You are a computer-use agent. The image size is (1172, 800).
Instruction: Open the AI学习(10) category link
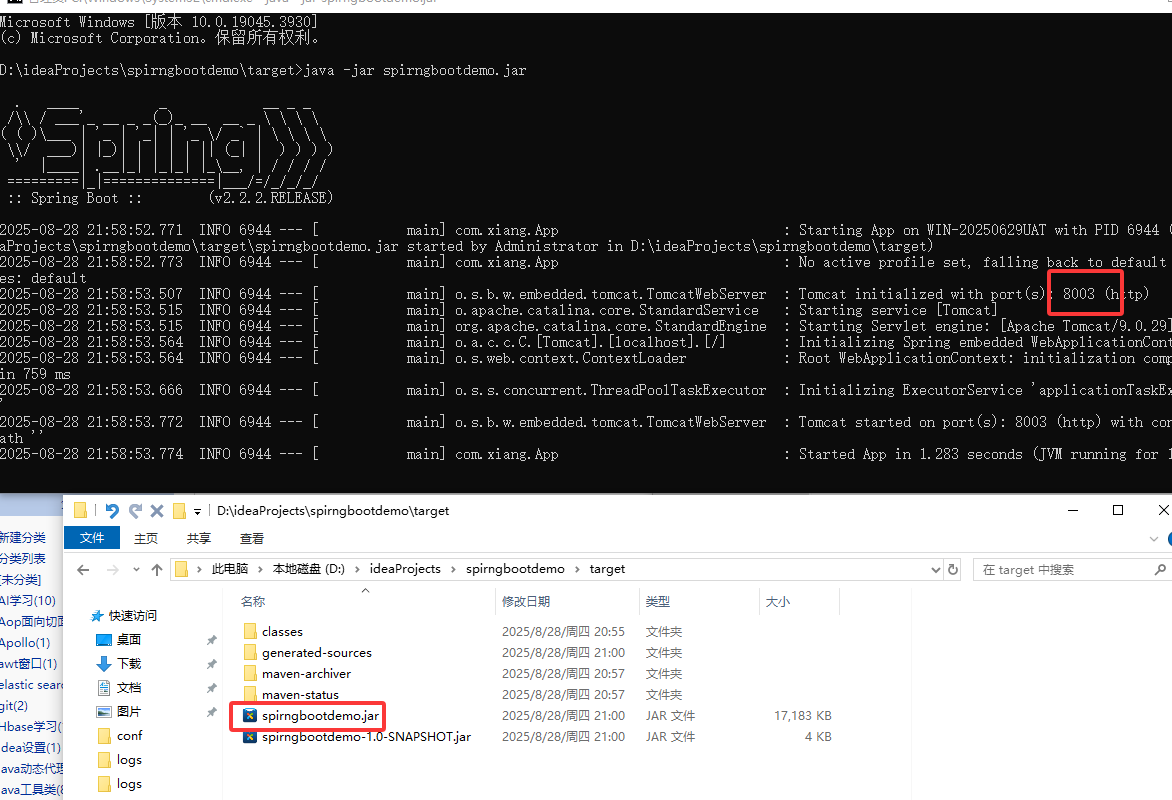pos(28,600)
